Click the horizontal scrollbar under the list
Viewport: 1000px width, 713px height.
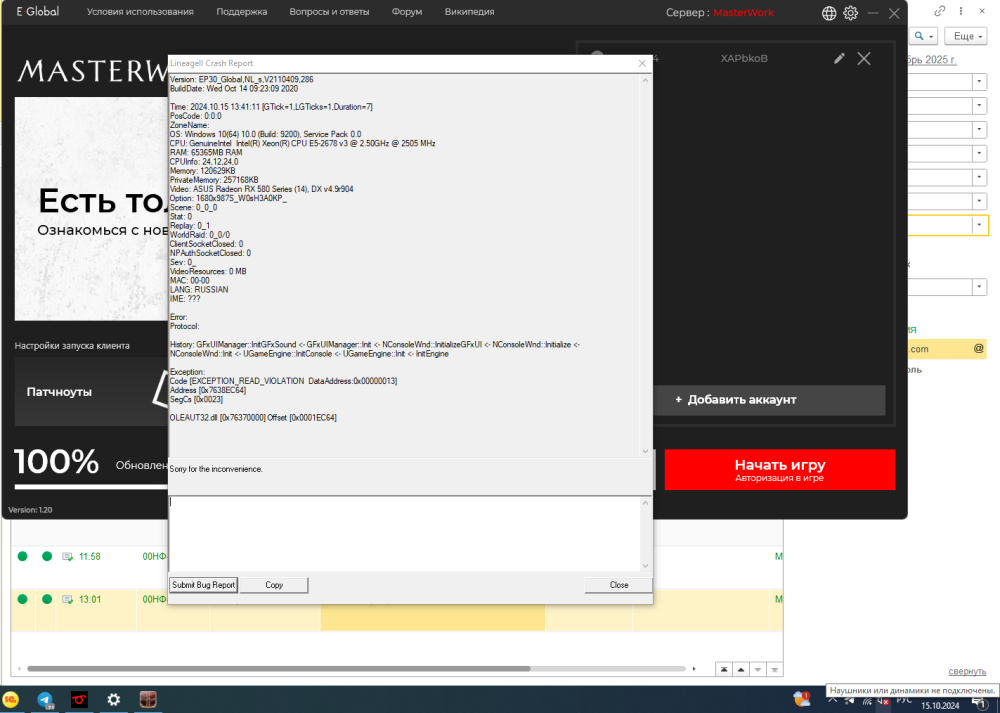tap(360, 668)
